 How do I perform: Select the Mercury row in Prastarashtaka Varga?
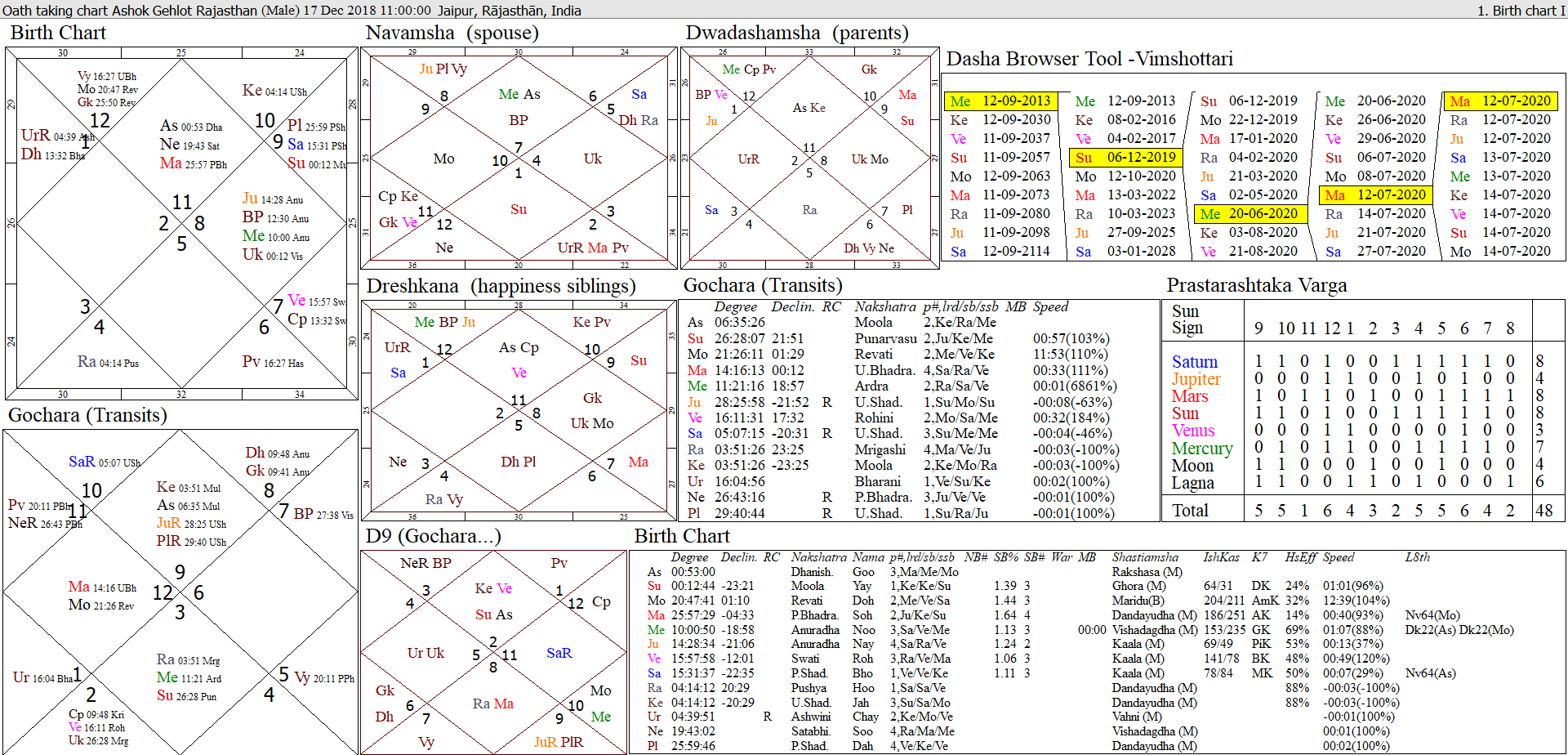tap(1357, 448)
